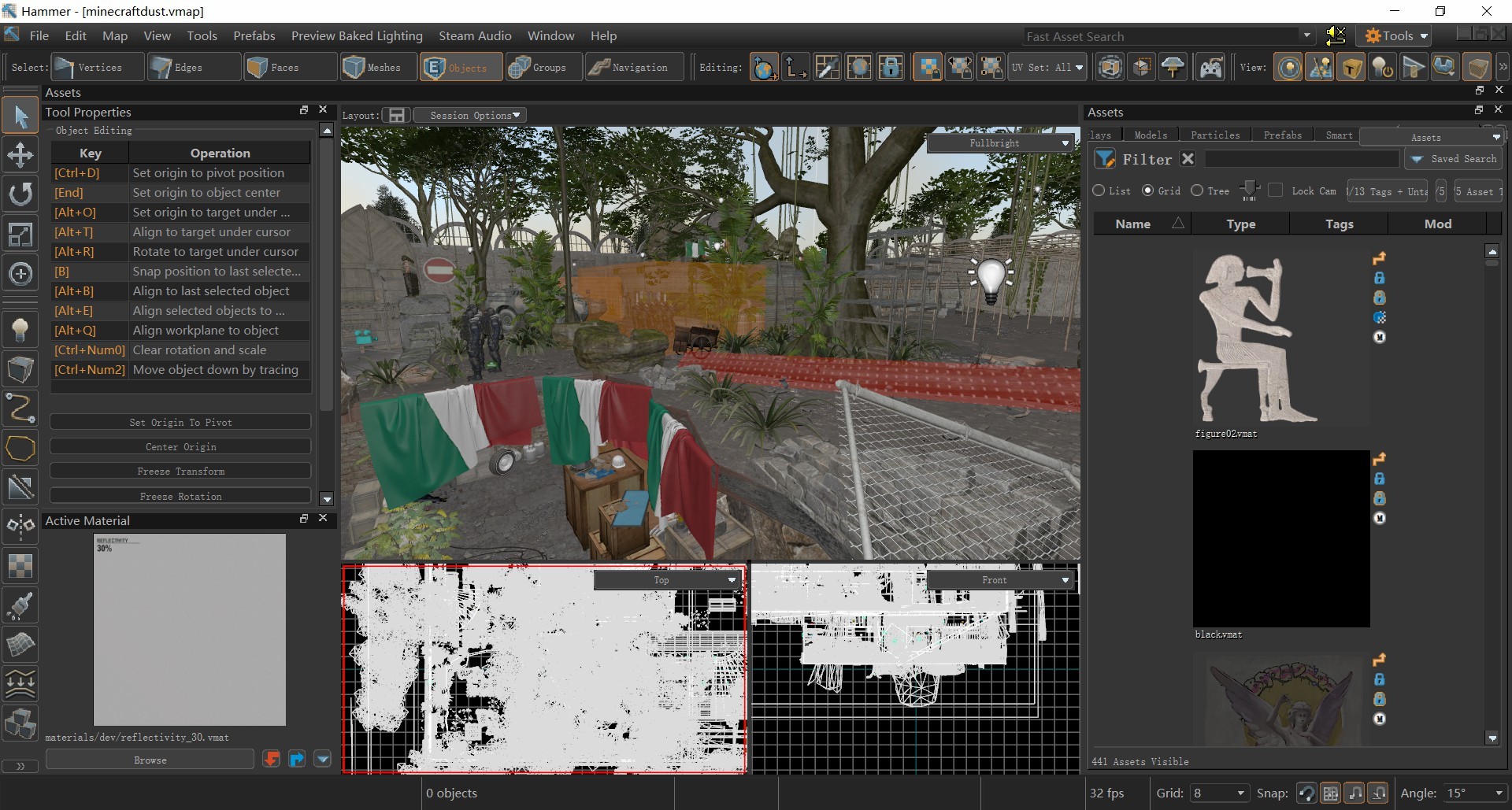The width and height of the screenshot is (1512, 810).
Task: Click the Browse material button
Action: pos(150,760)
